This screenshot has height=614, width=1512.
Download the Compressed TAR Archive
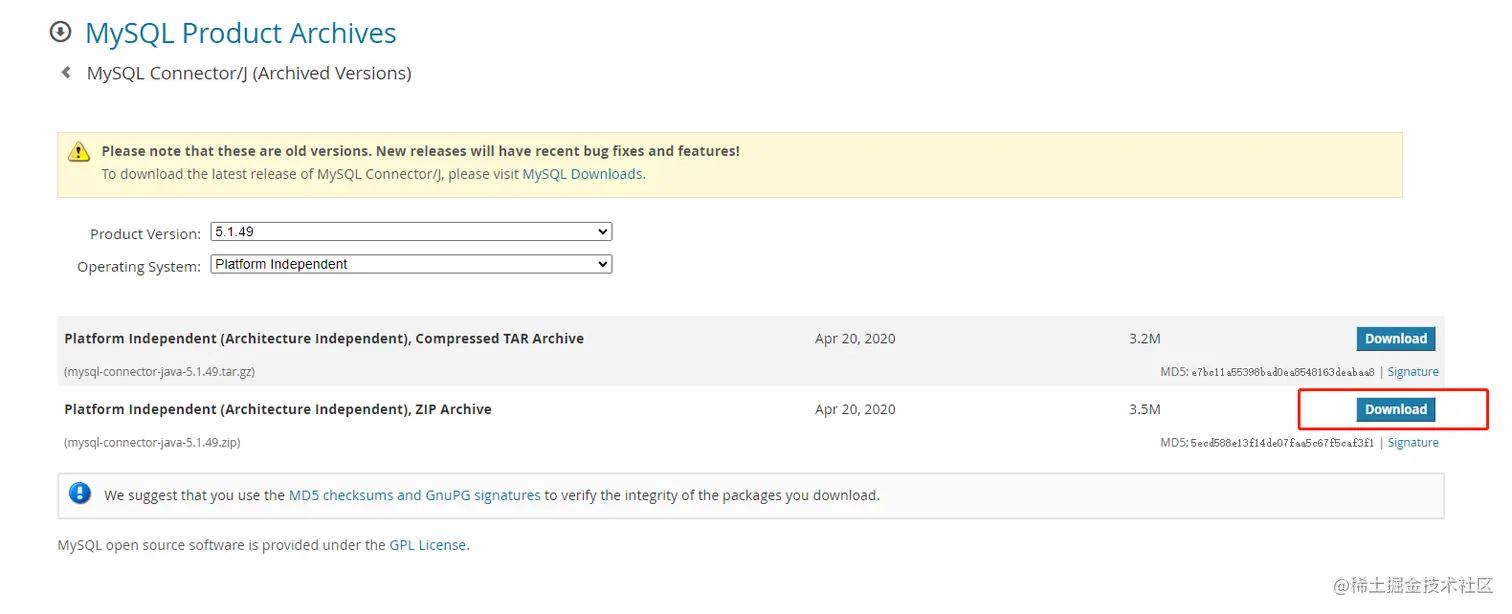[x=1395, y=338]
